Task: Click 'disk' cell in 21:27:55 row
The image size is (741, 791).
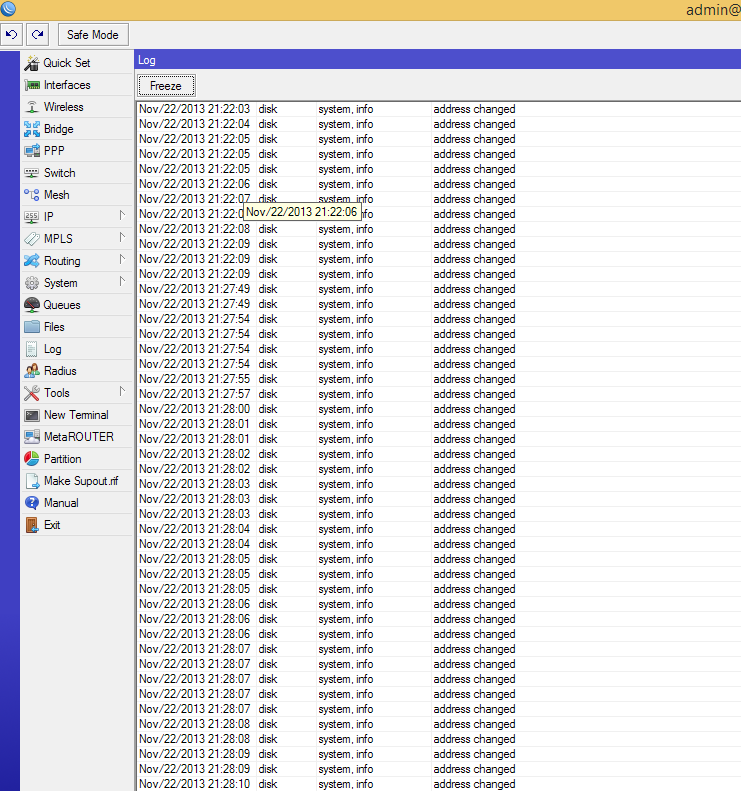Action: pos(268,379)
